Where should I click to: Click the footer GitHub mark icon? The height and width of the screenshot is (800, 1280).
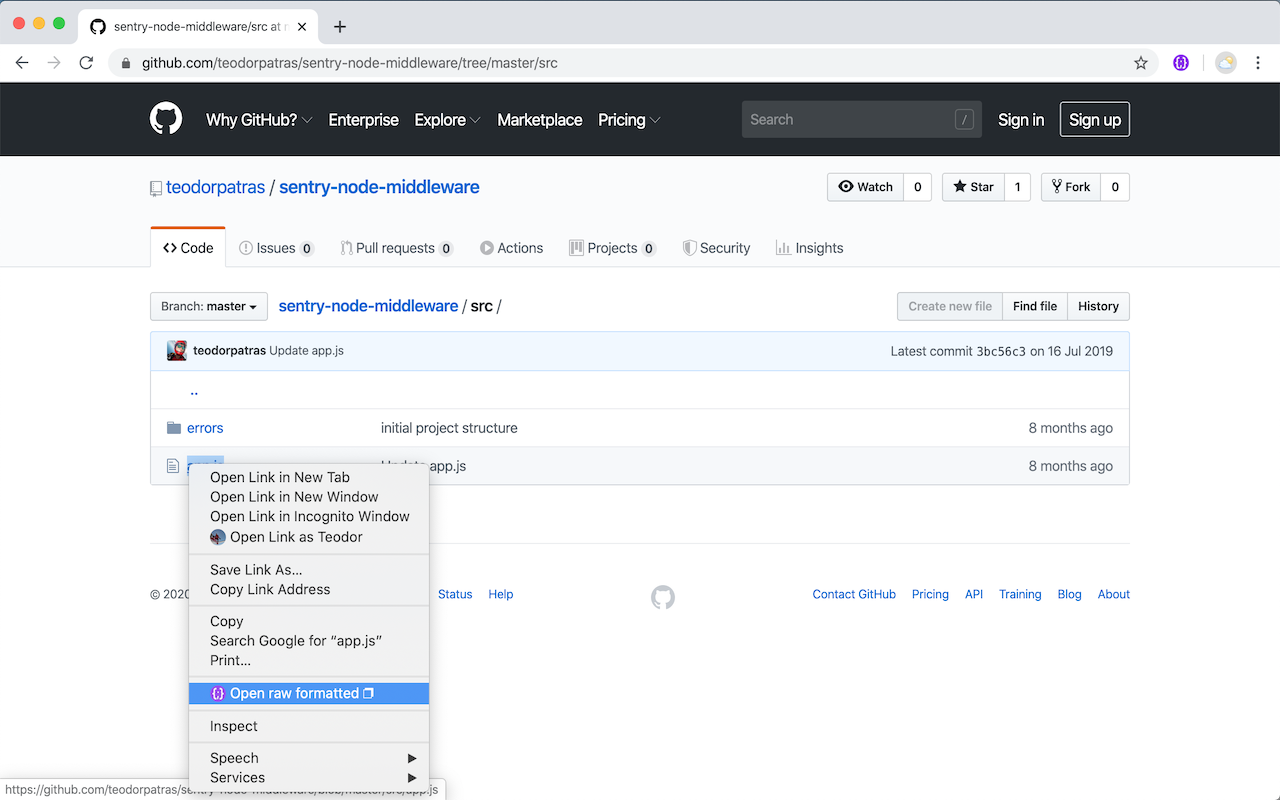point(663,598)
